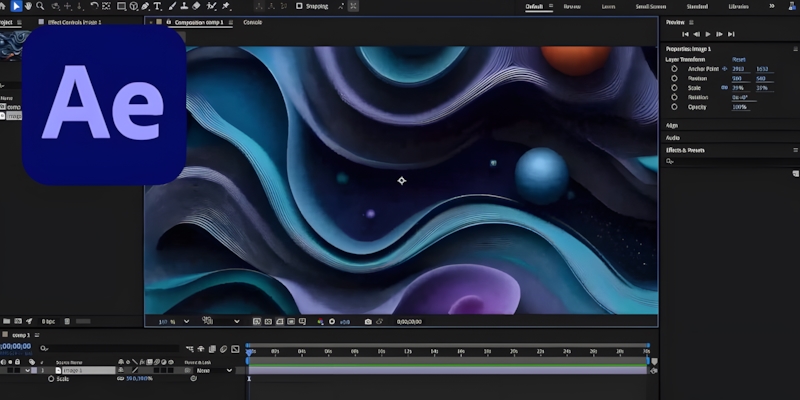Play the composition preview

tap(708, 34)
